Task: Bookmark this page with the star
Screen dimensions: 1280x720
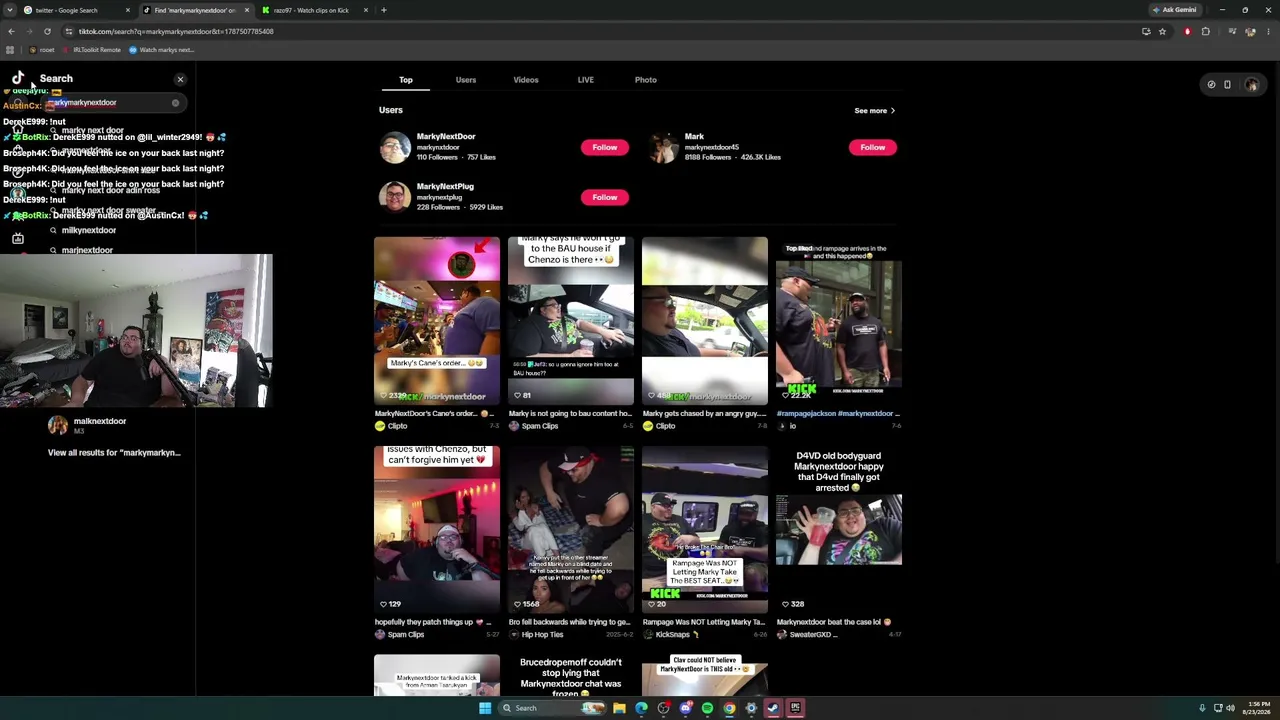Action: pos(1162,32)
